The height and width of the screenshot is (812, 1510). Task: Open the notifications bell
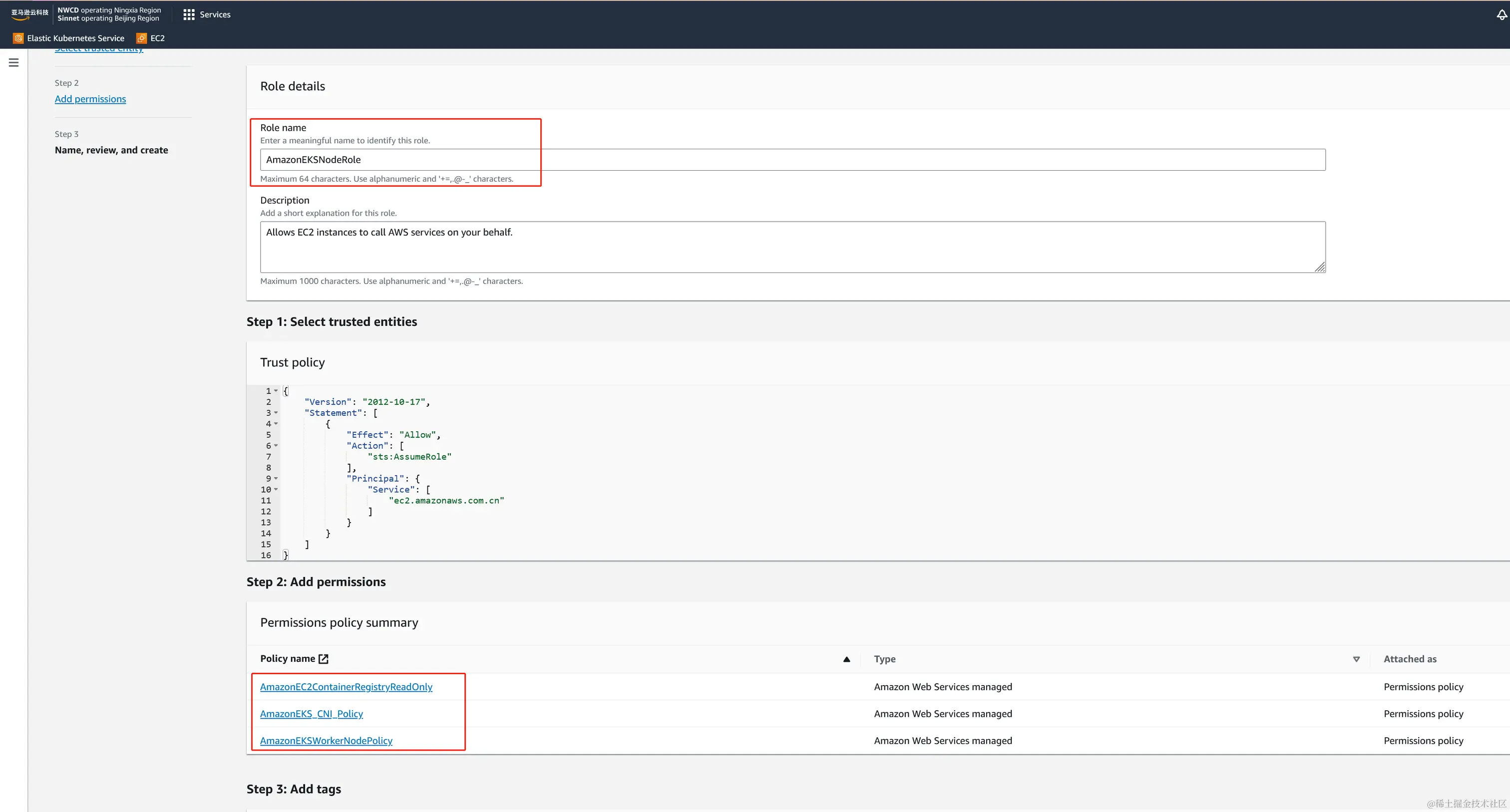1502,14
